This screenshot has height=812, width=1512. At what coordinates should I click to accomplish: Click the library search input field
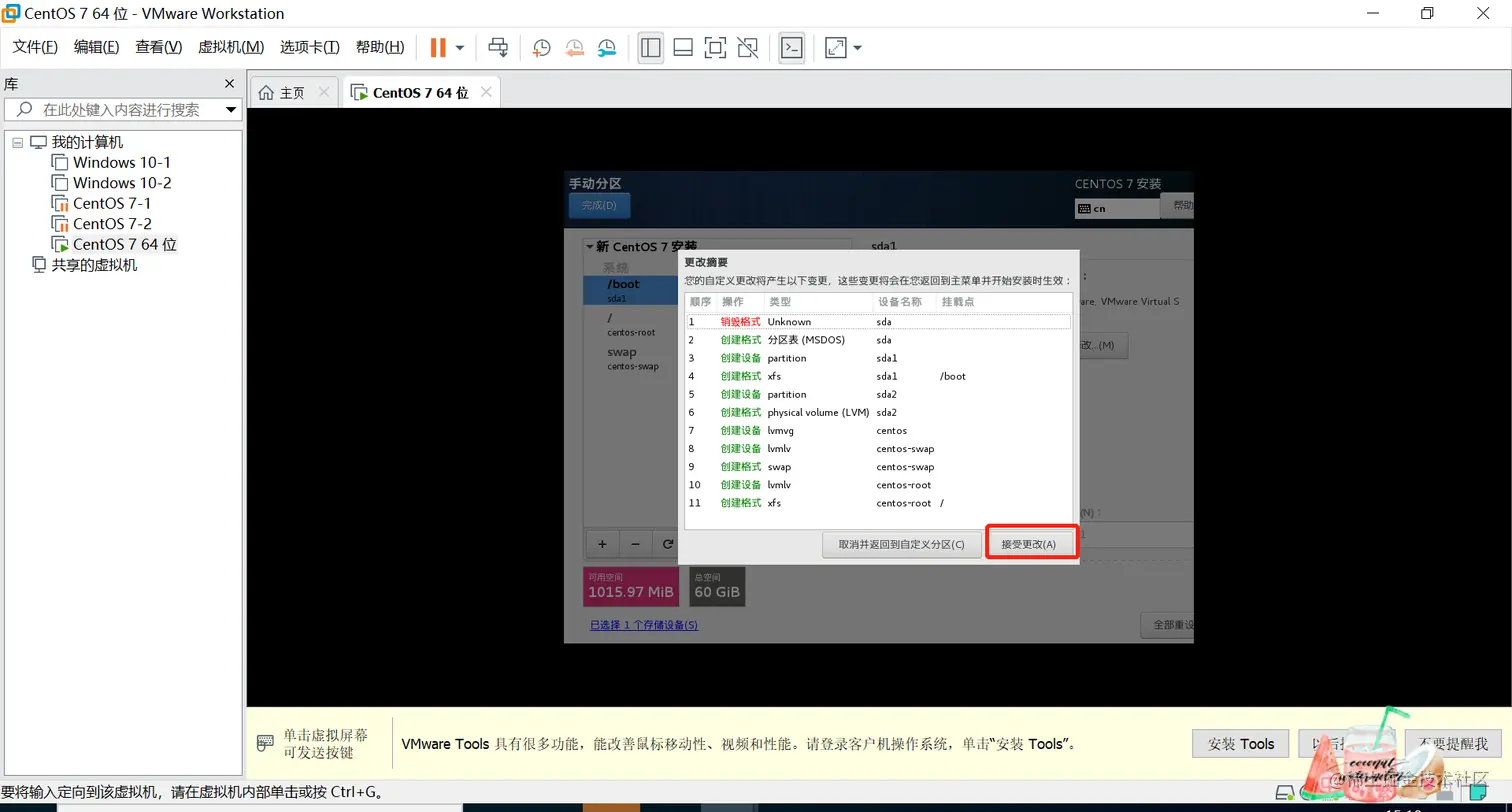(x=122, y=110)
